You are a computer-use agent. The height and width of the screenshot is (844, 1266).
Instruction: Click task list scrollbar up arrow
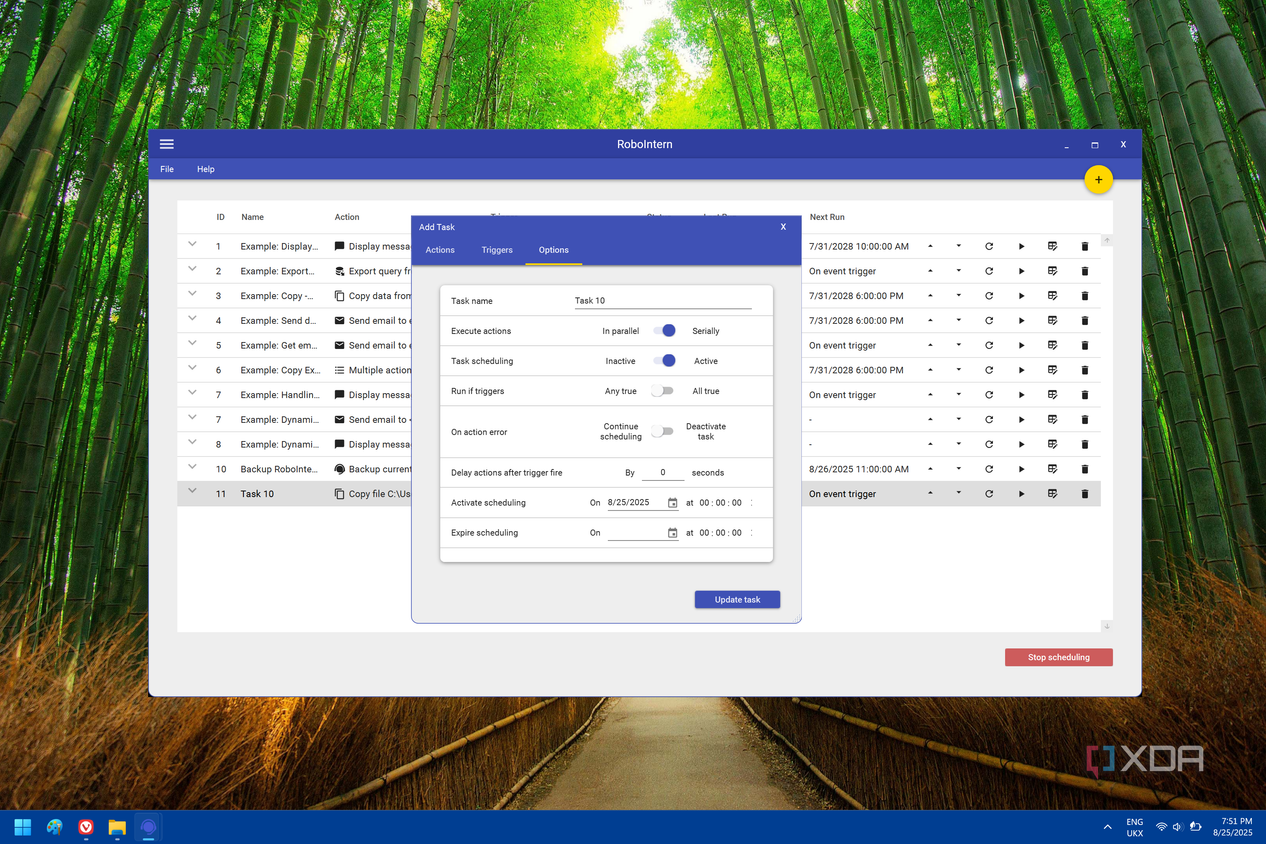(x=1107, y=241)
